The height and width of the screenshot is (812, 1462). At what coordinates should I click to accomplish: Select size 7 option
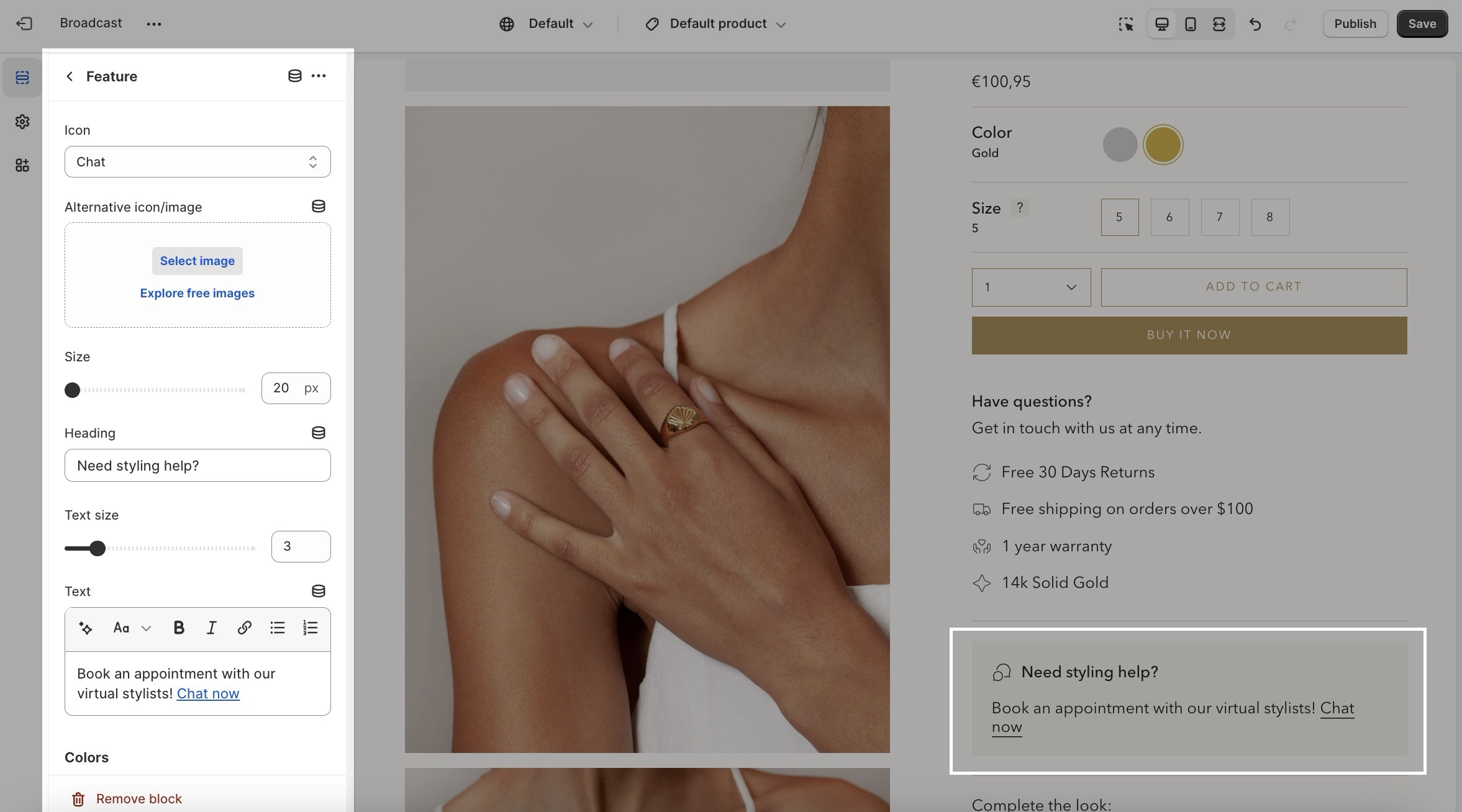point(1219,217)
